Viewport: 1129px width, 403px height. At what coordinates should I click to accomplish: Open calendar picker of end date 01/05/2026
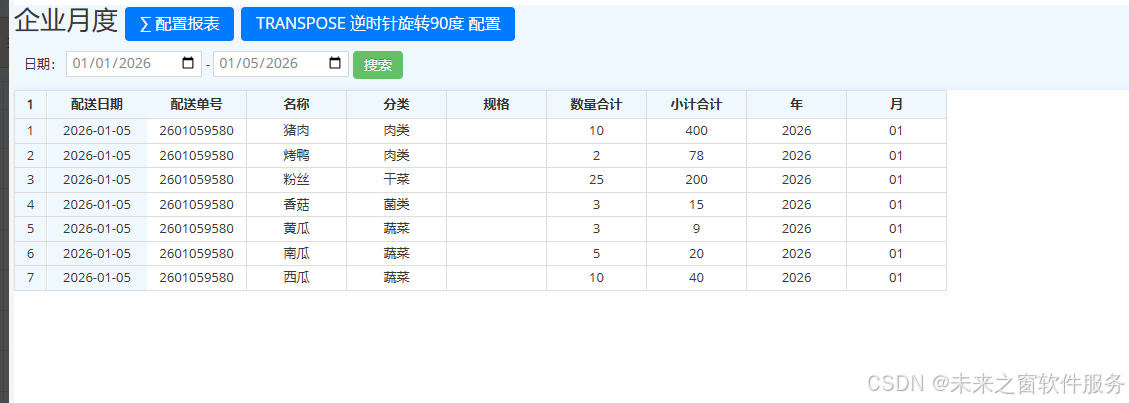[336, 63]
